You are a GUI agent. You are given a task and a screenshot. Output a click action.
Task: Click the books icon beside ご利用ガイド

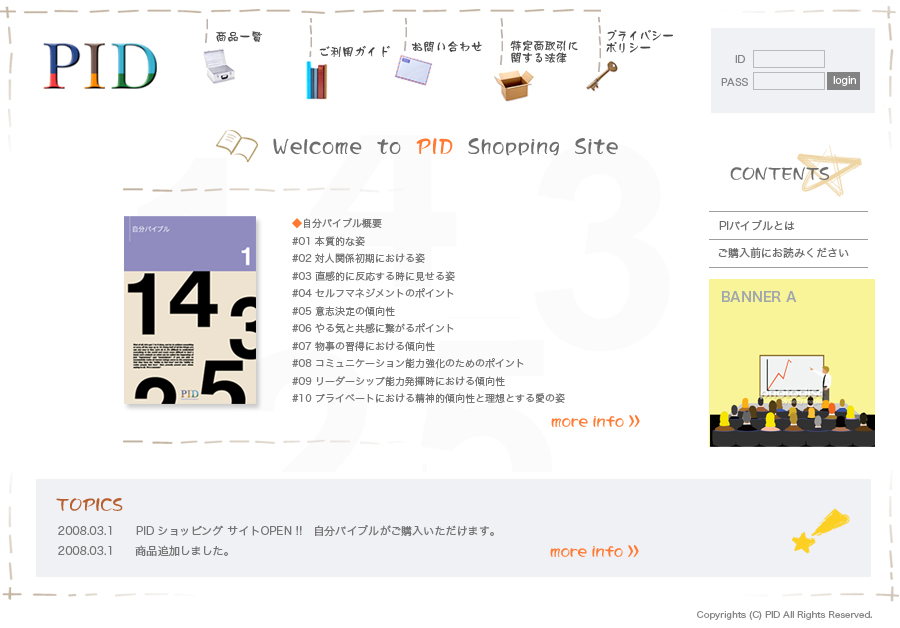click(x=316, y=80)
